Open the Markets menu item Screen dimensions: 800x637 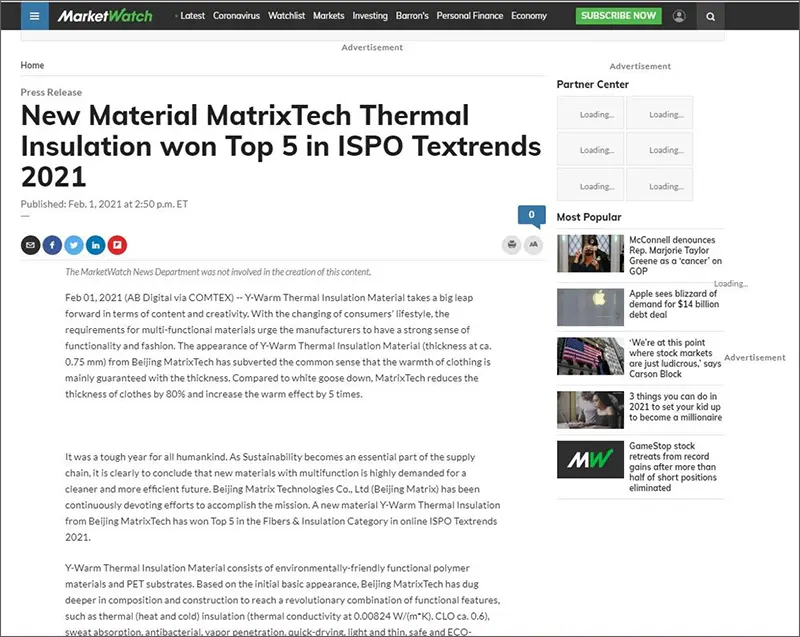click(328, 16)
